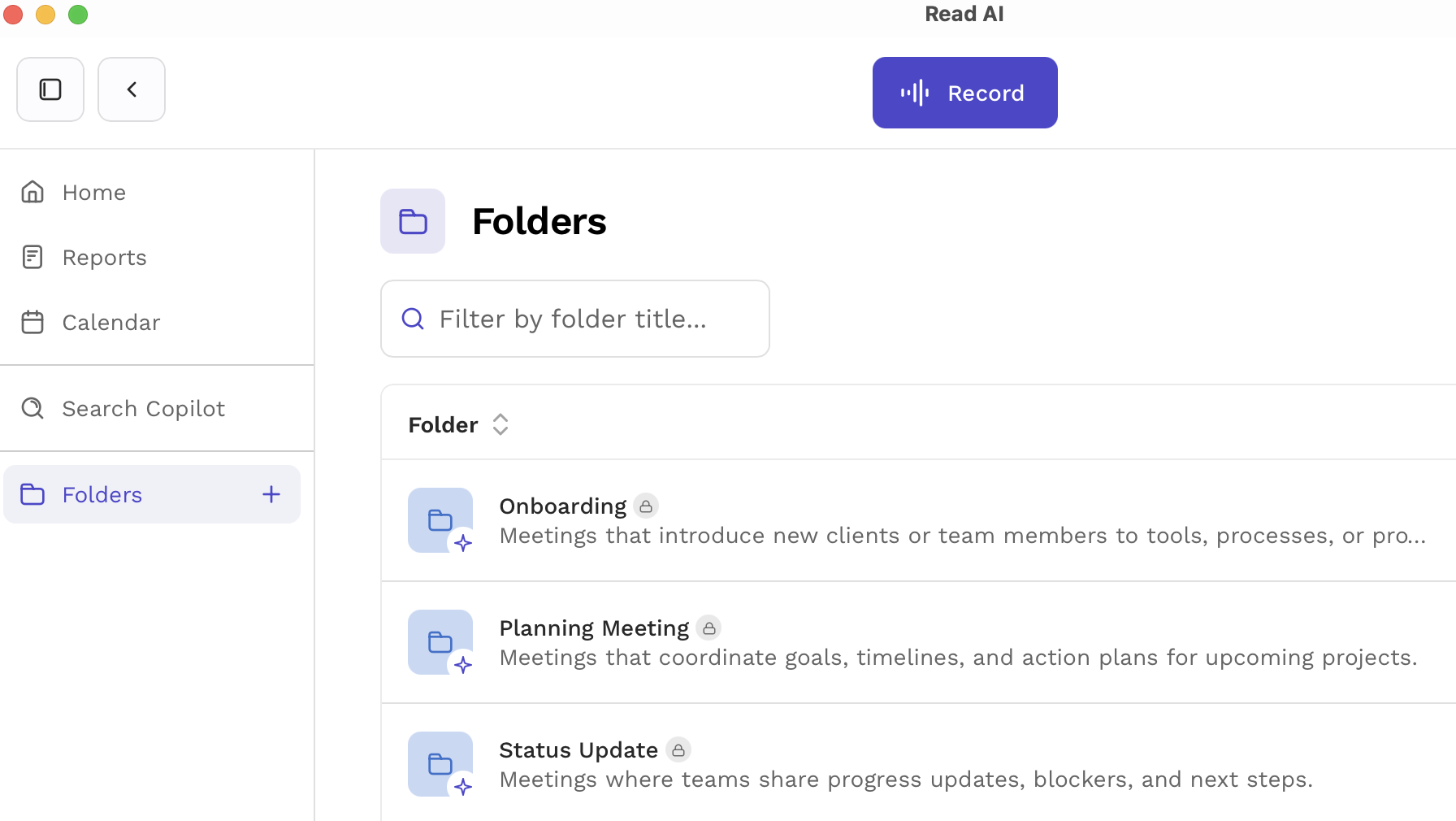Click the search magnifier in filter box

413,319
